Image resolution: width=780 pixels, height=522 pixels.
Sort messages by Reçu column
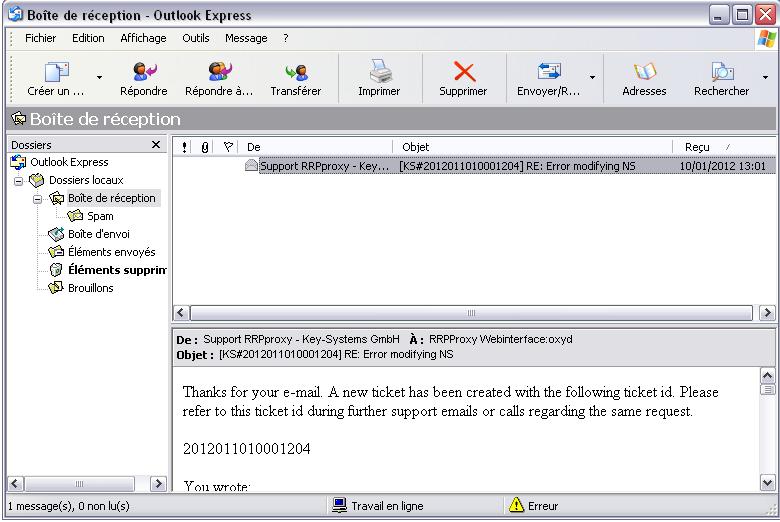[724, 147]
